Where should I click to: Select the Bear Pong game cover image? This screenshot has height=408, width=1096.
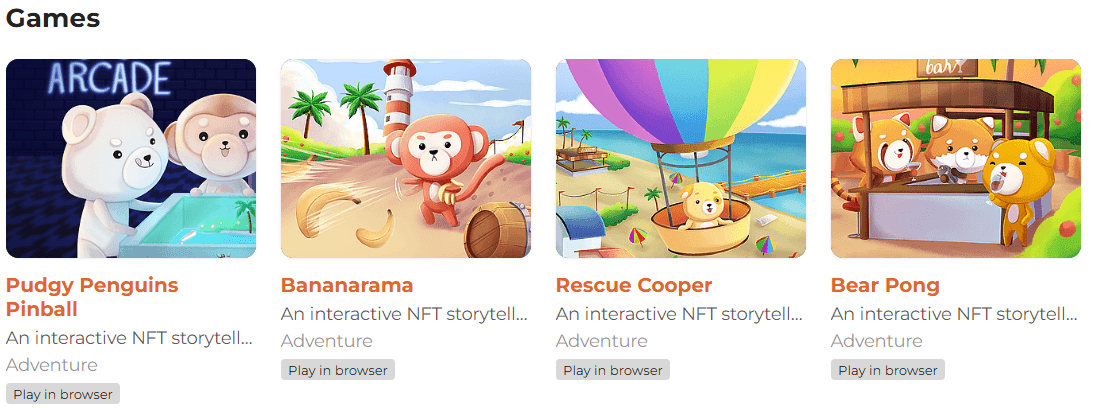point(956,158)
